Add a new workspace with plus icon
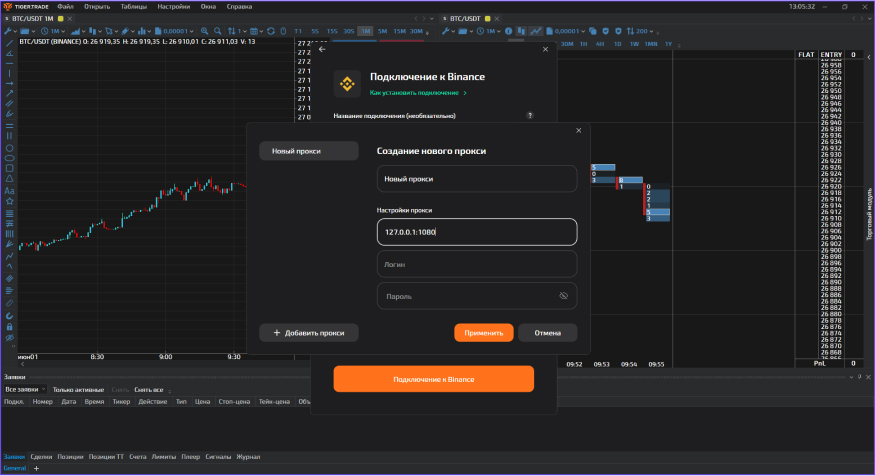875x476 pixels. 36,468
